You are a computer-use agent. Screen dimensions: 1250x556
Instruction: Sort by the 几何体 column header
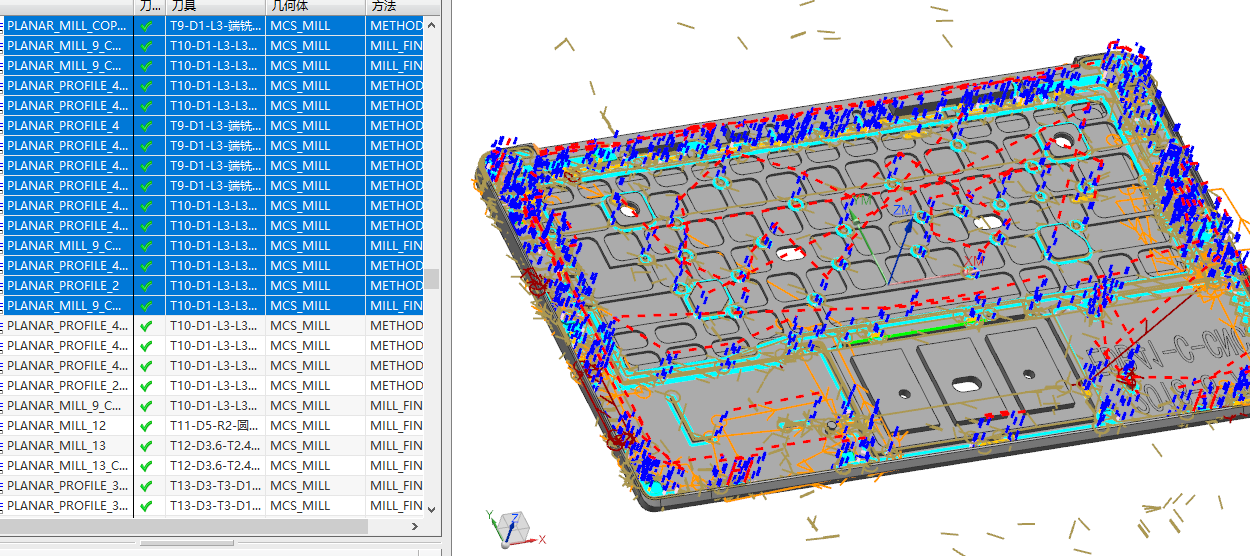click(x=315, y=6)
